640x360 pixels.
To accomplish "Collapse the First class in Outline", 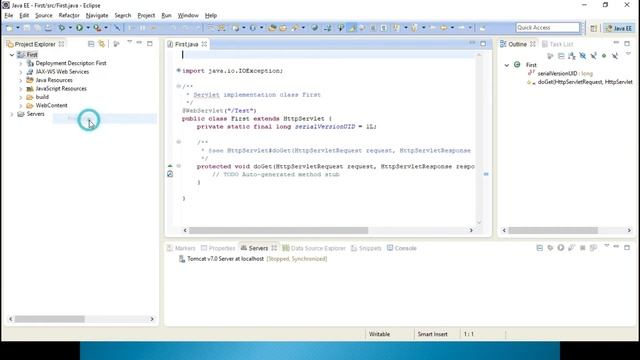I will click(x=507, y=65).
